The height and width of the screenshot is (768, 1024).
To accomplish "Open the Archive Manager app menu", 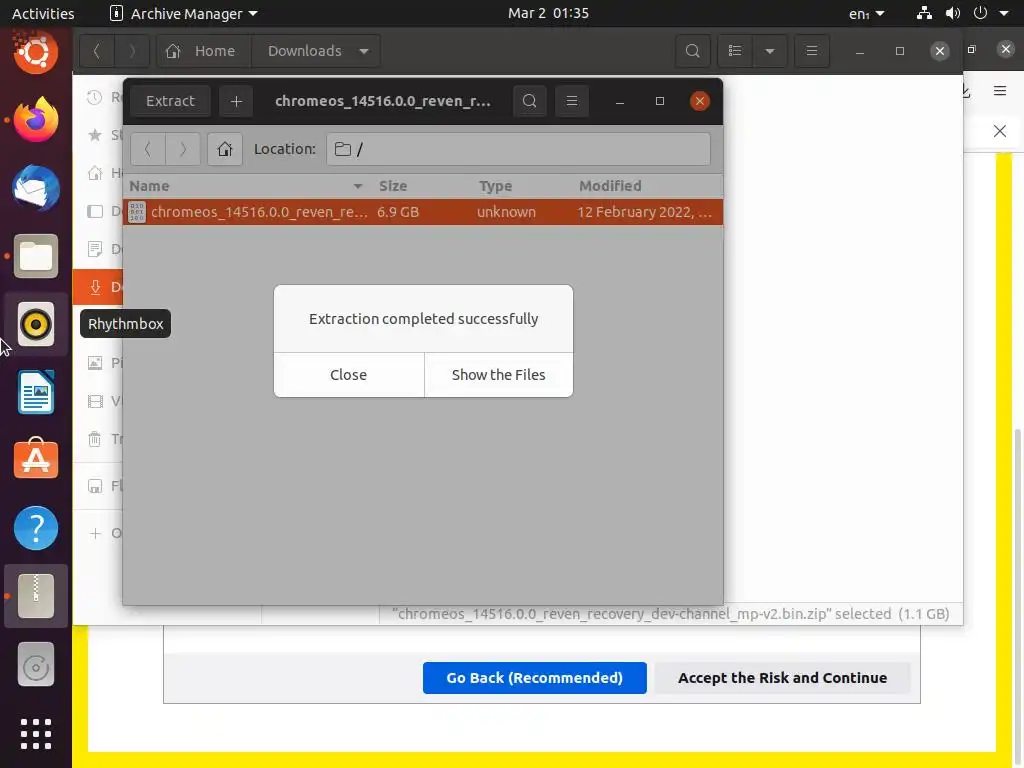I will [x=184, y=13].
